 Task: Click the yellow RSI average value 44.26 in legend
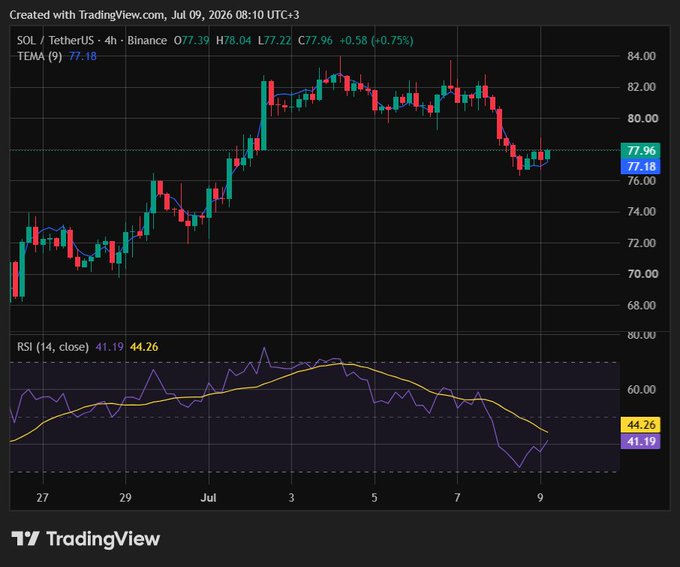click(x=144, y=347)
